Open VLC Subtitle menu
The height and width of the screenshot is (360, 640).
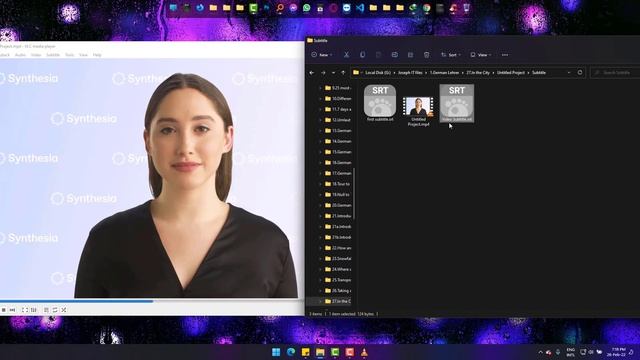[x=53, y=55]
